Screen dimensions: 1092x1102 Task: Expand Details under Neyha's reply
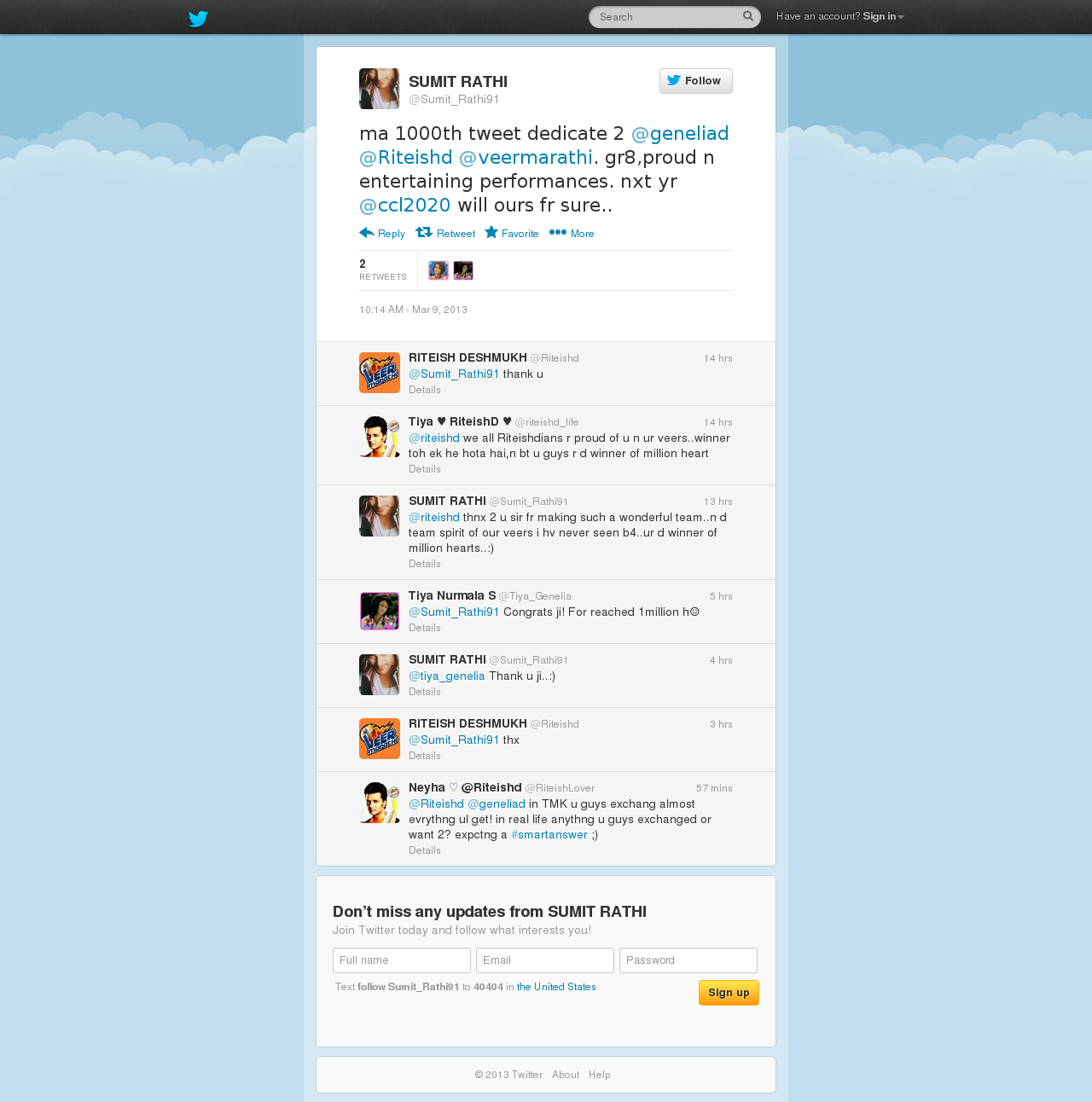coord(425,850)
